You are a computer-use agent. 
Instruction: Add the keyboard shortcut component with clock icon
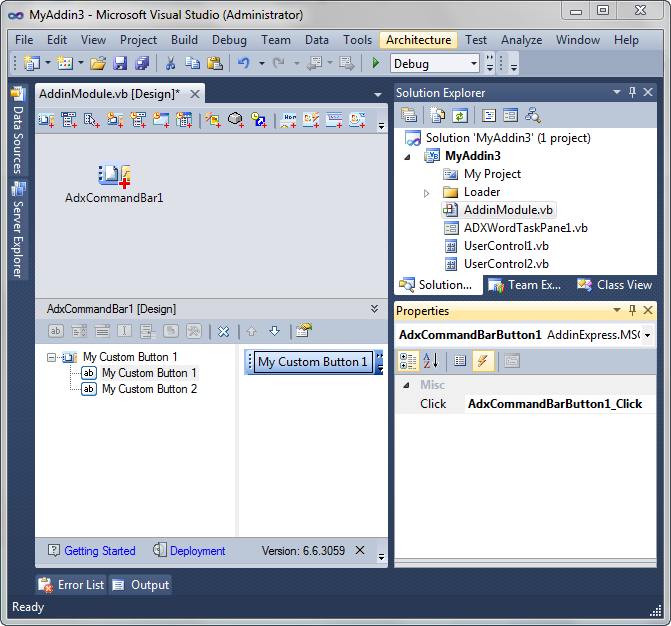[259, 120]
